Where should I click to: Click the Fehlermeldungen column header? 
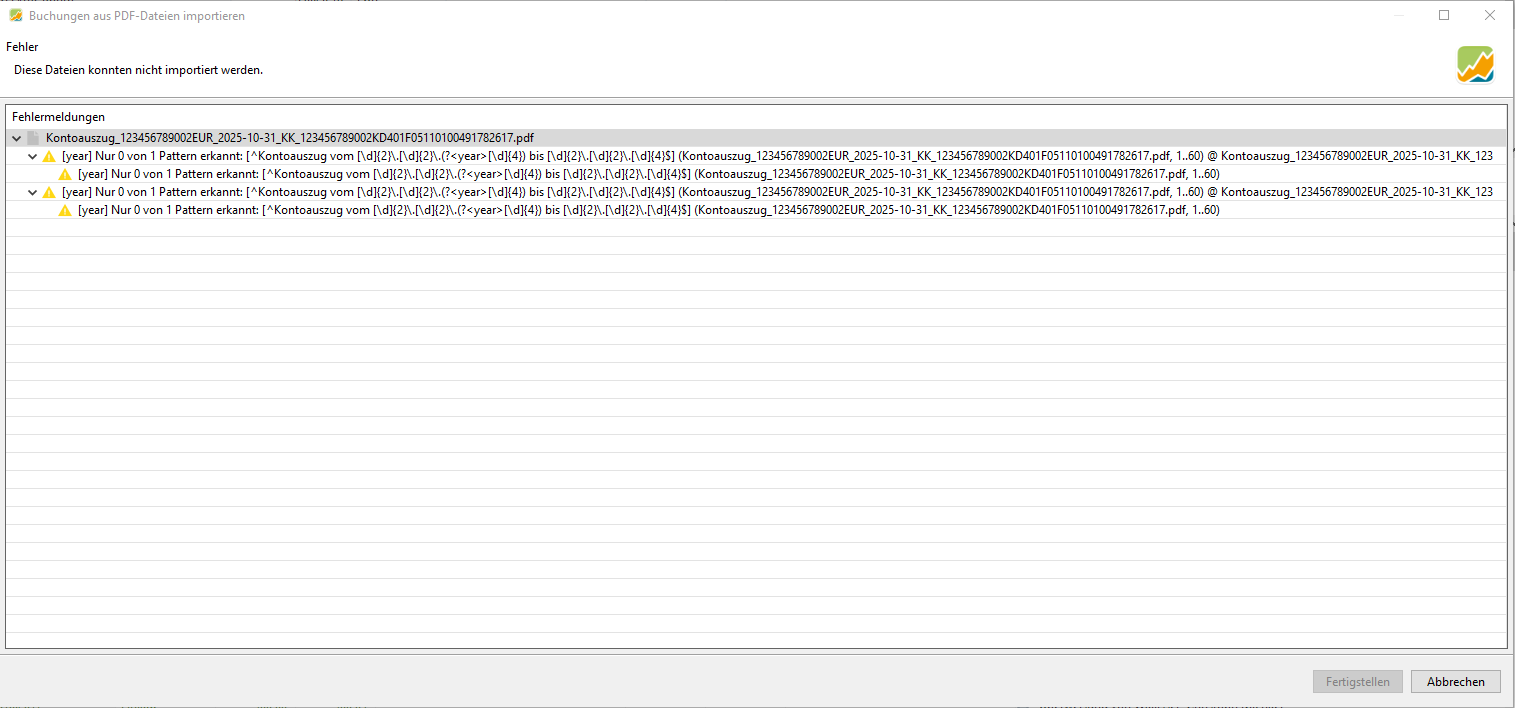[58, 117]
